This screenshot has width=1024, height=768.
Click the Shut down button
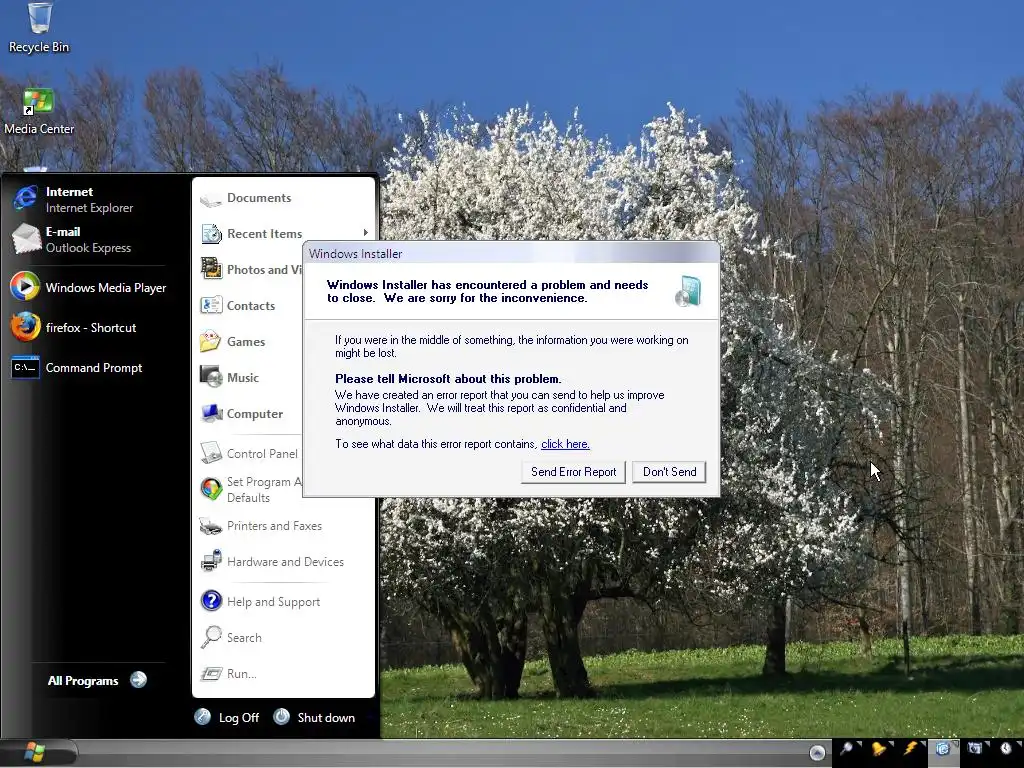point(315,717)
